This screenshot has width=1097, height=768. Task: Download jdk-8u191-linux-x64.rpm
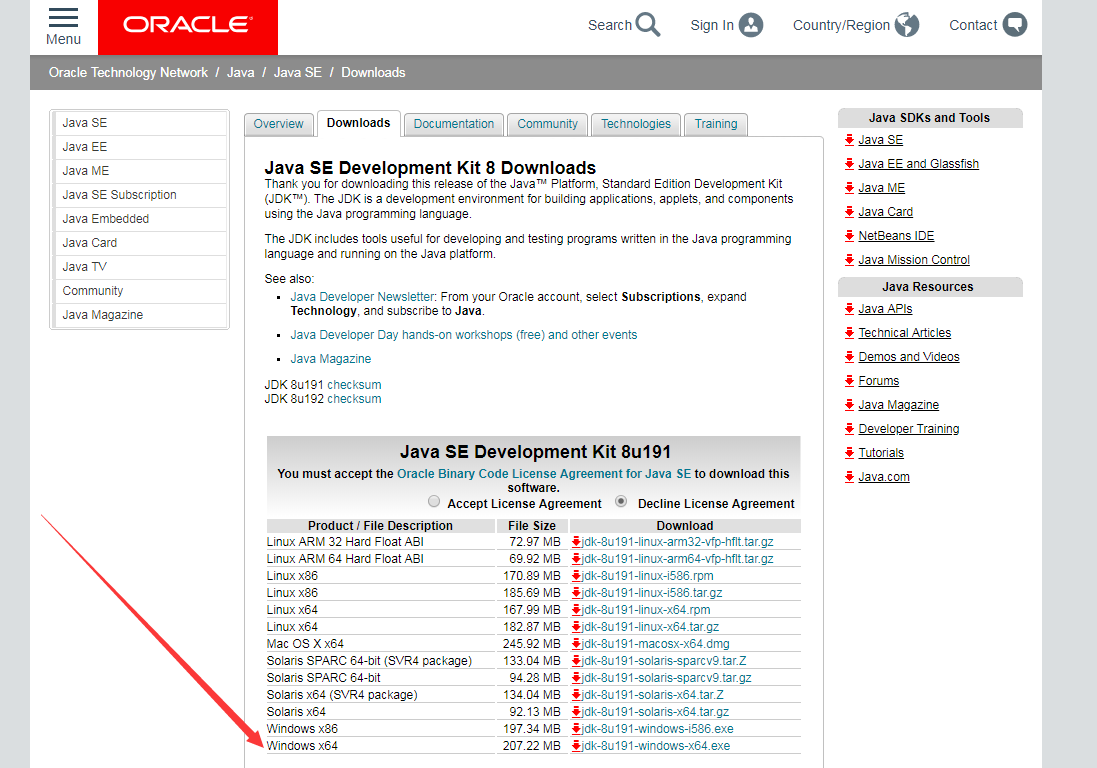coord(646,610)
